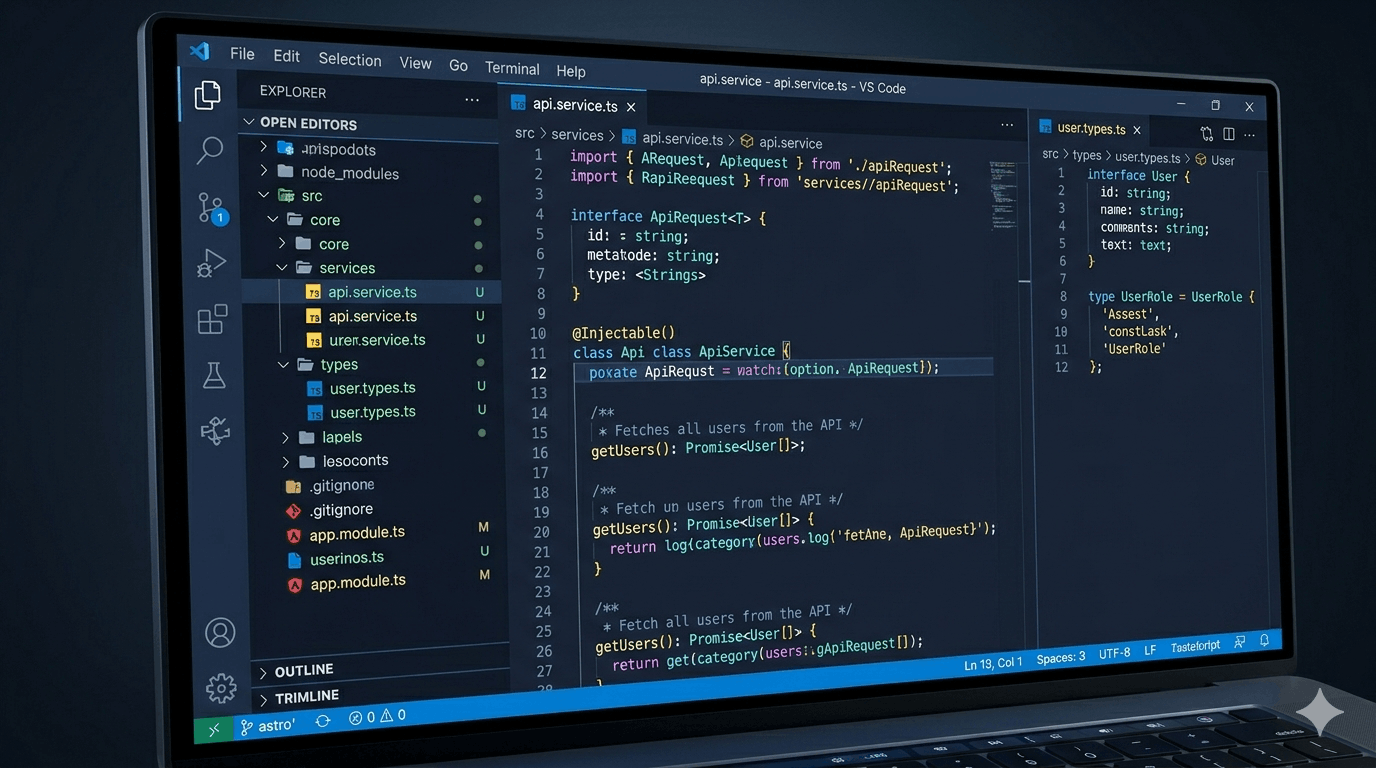The image size is (1376, 768).
Task: Click the split editor icon beside user.types.ts
Action: 1228,133
